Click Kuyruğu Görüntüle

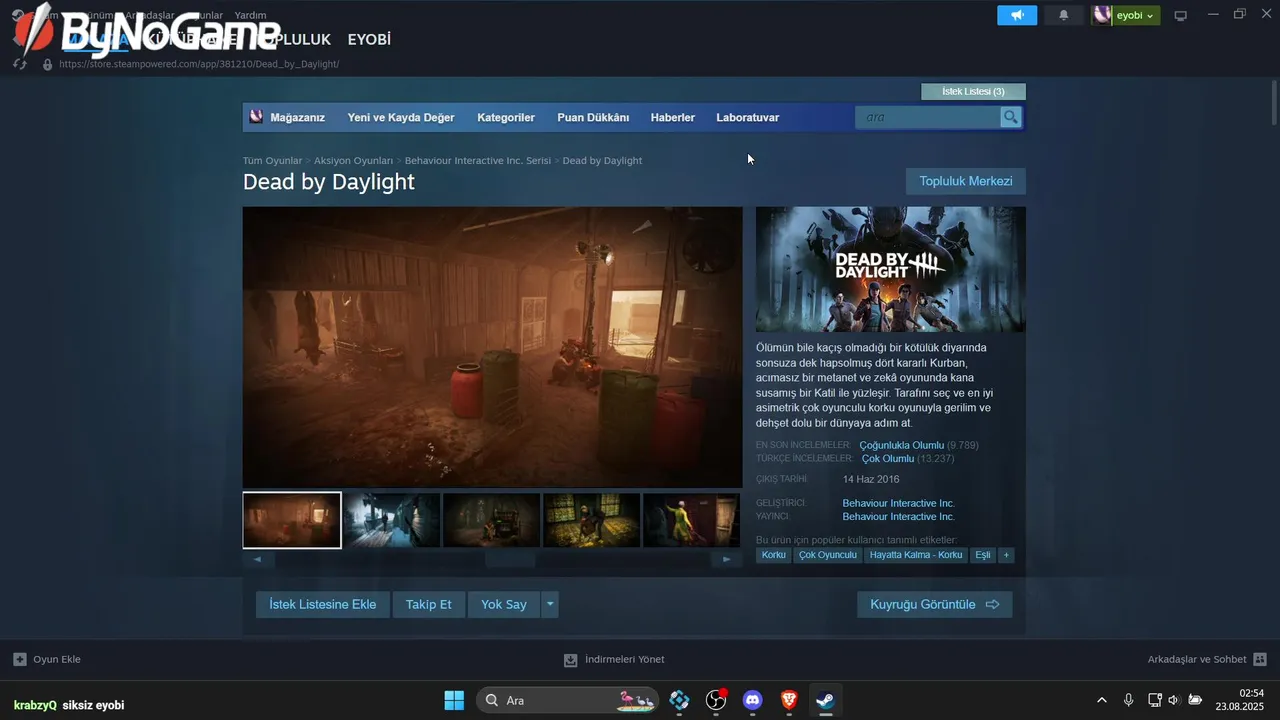click(935, 604)
